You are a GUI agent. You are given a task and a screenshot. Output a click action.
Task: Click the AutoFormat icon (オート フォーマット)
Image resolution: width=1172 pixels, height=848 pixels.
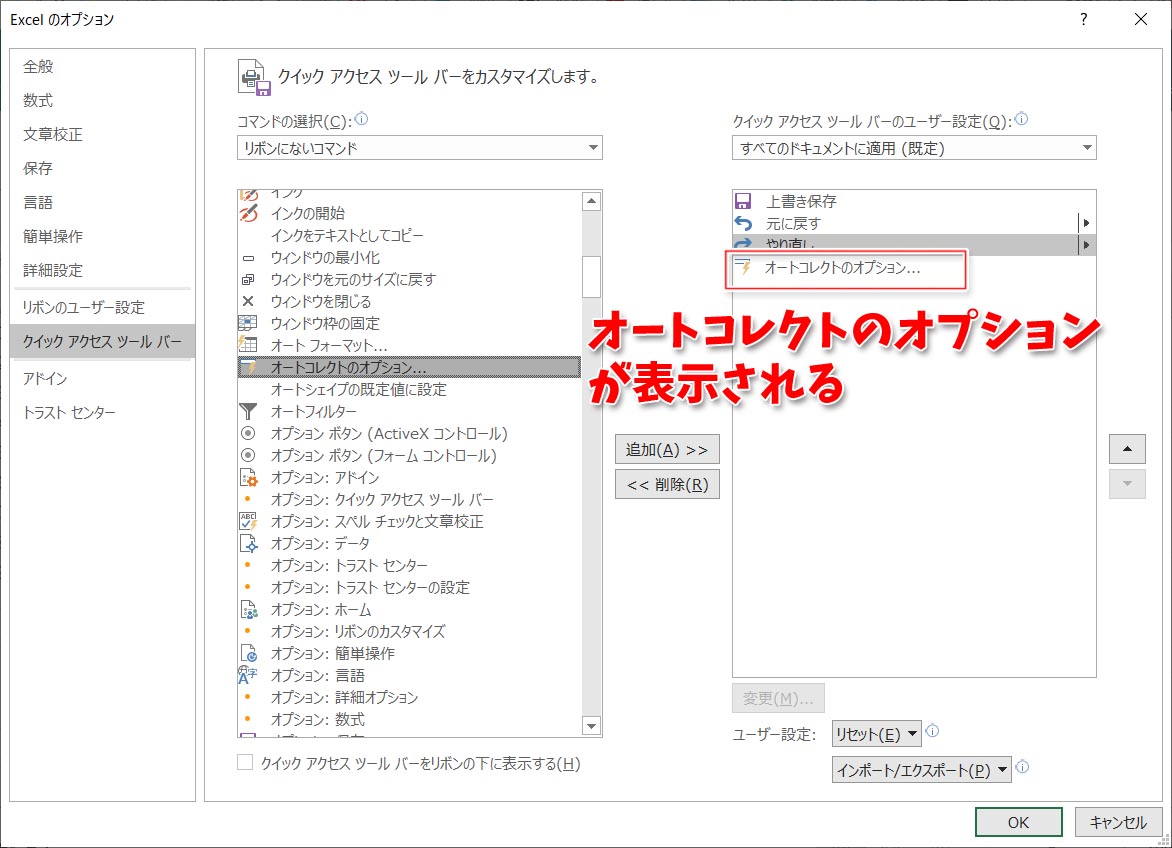pyautogui.click(x=247, y=344)
